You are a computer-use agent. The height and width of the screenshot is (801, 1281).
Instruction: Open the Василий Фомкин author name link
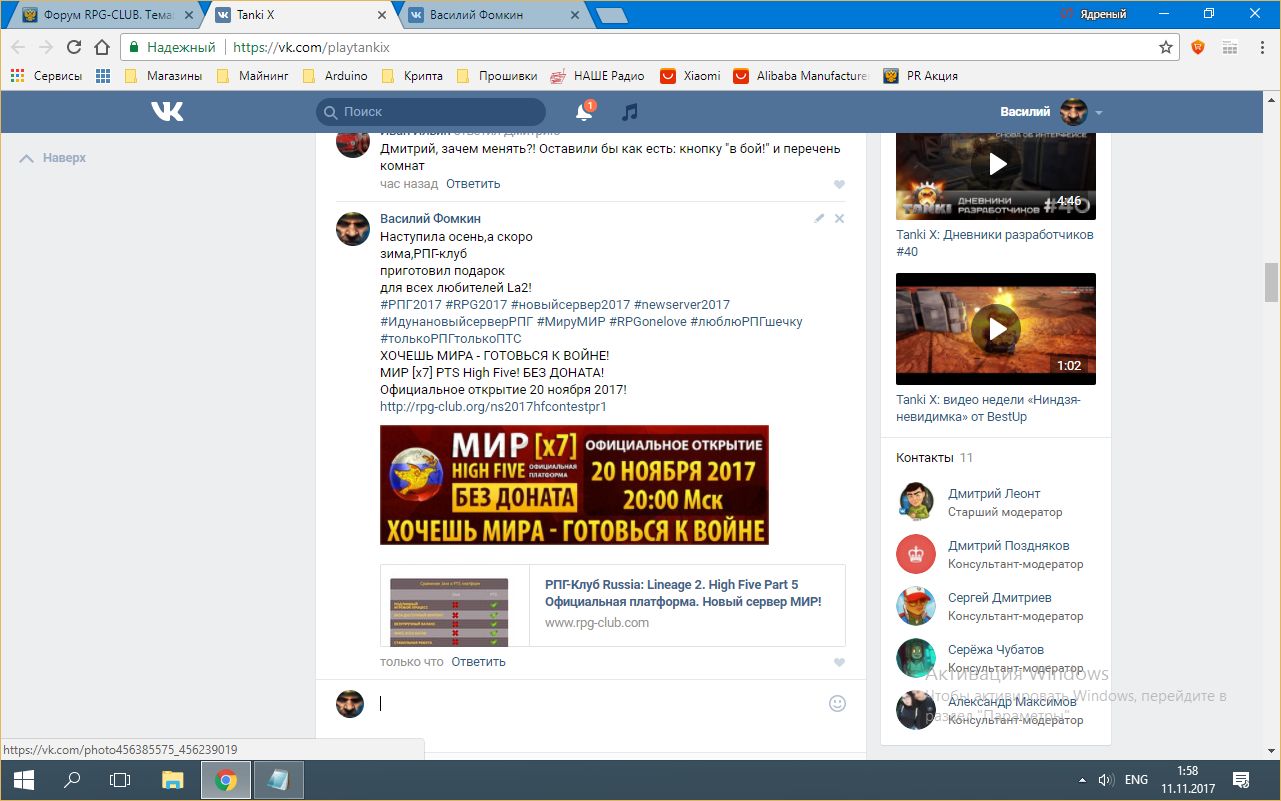[x=431, y=219]
